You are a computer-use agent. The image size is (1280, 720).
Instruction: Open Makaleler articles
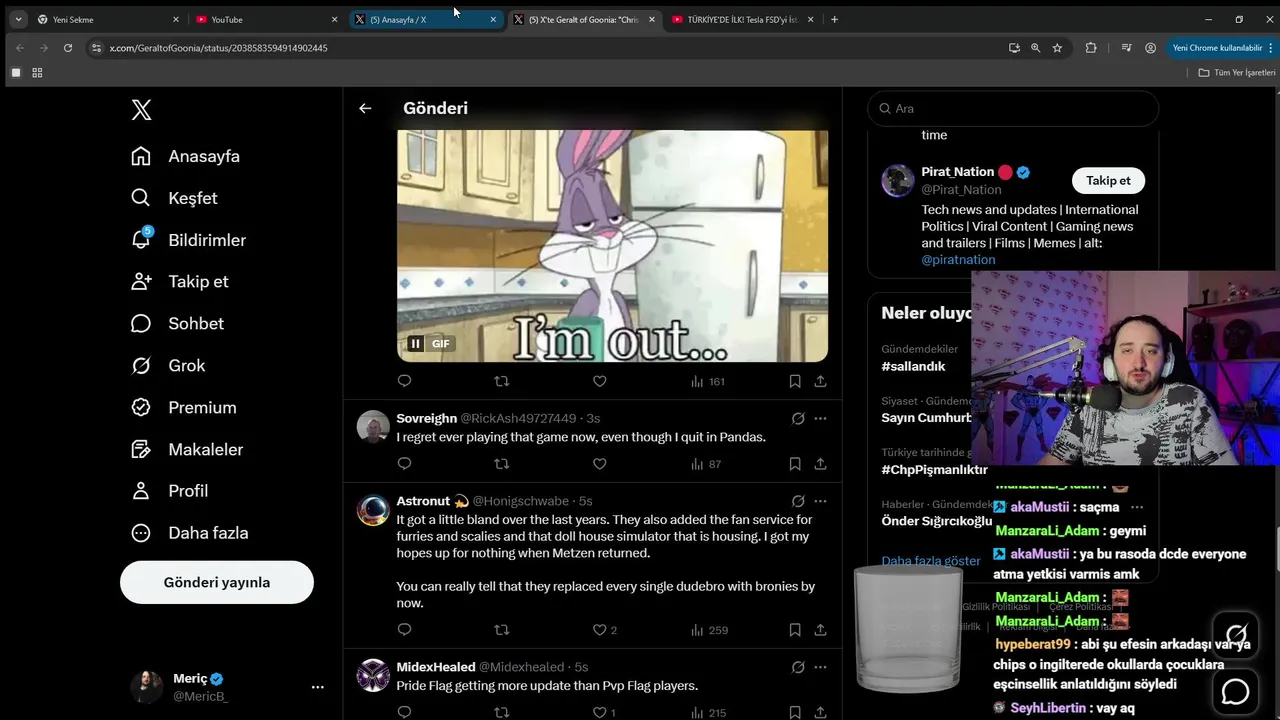[187, 449]
